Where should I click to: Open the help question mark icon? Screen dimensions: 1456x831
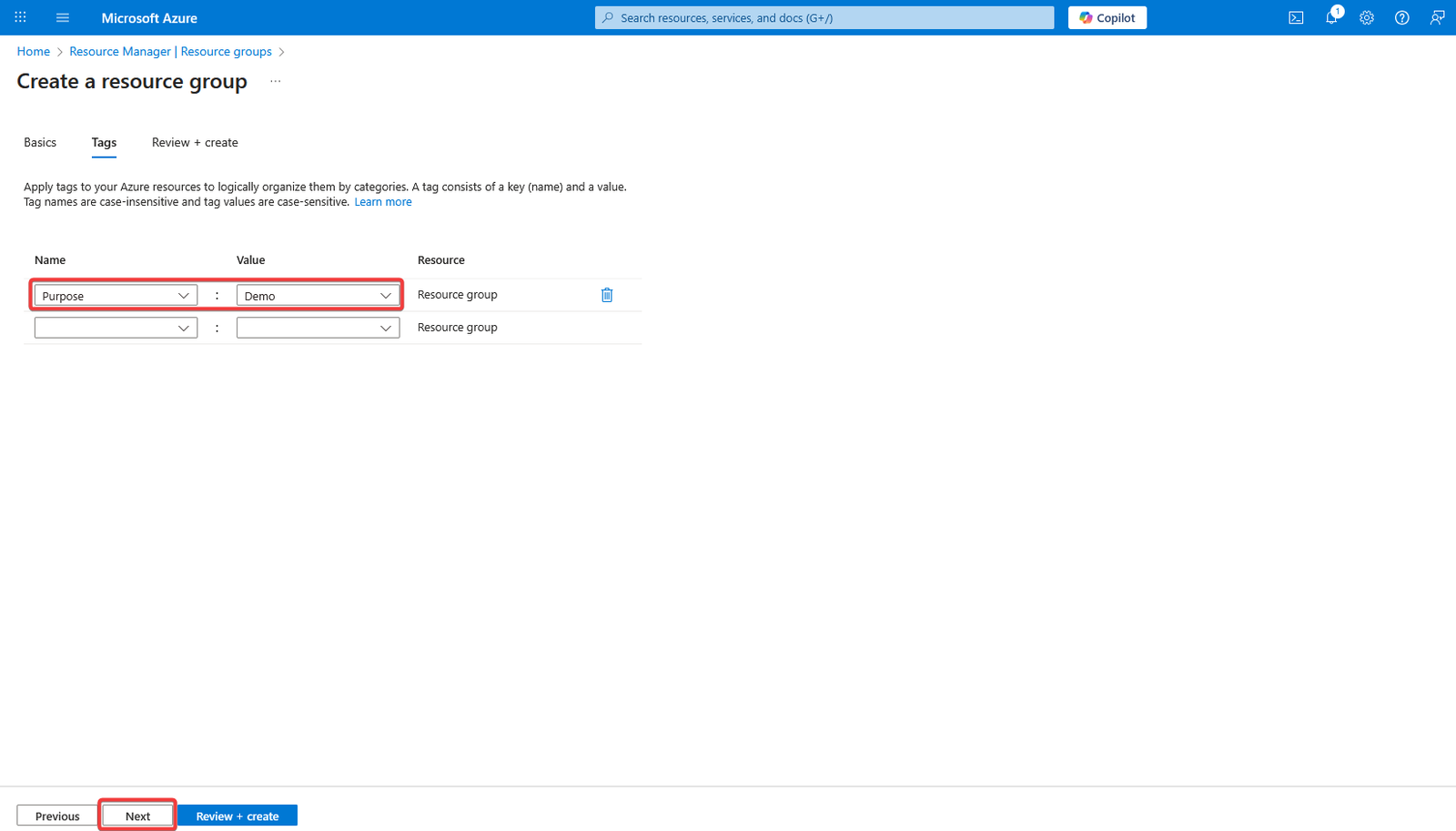click(1402, 17)
